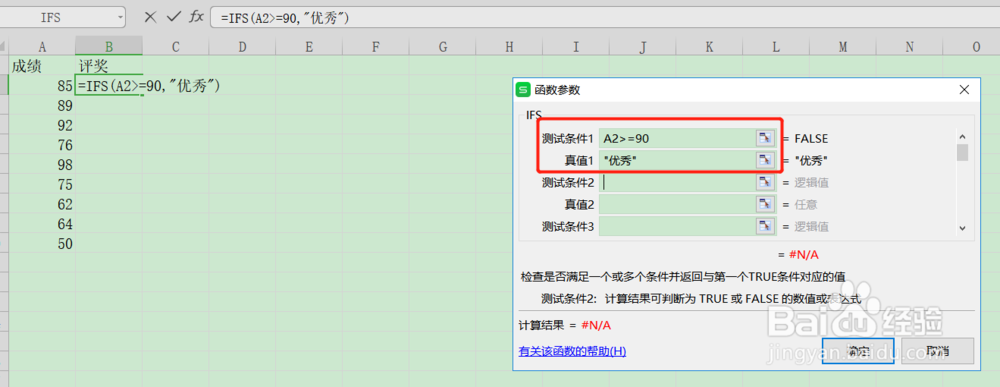Close the 函数参数 dialog
1000x387 pixels.
click(965, 90)
